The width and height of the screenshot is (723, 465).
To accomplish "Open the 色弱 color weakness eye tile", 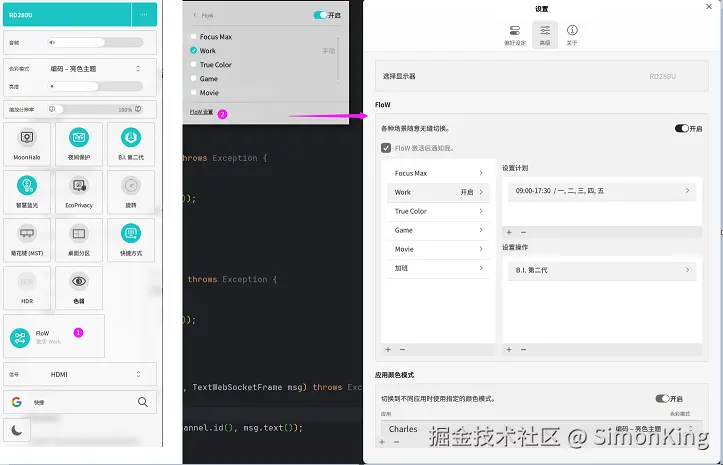I will coord(79,288).
